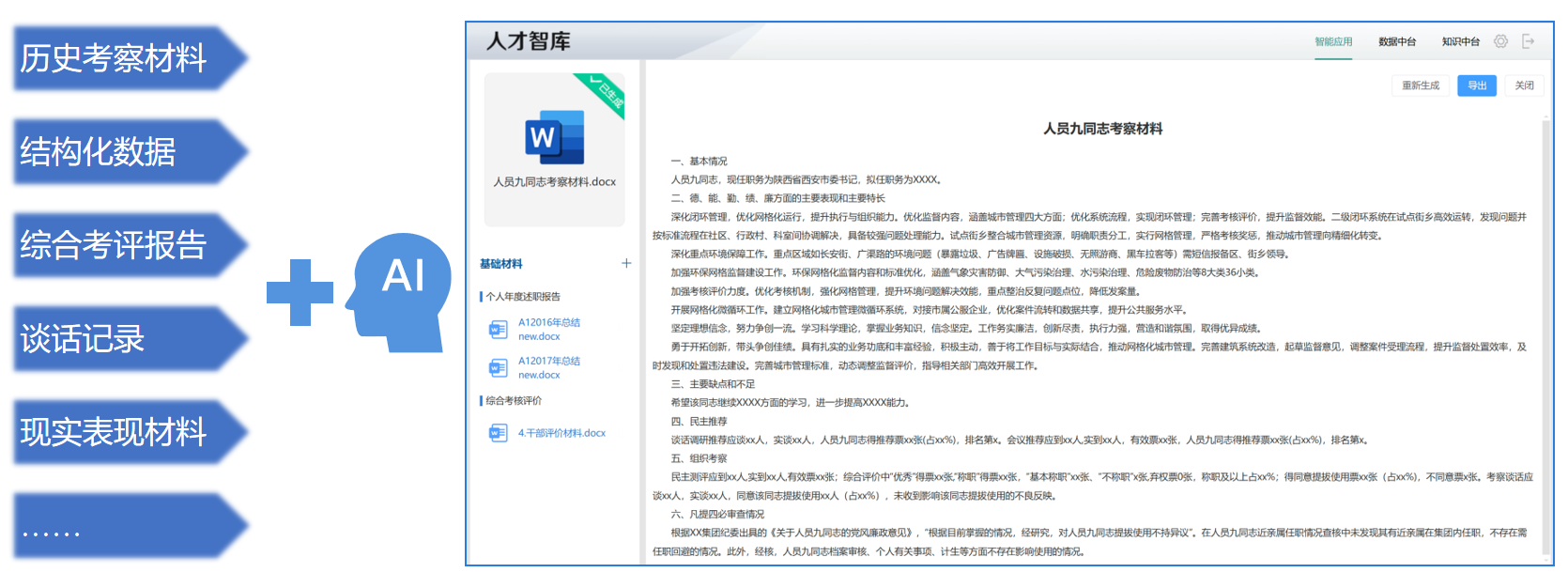Add material with the plus icon beside 基础材料
This screenshot has width=1568, height=588.
[626, 264]
